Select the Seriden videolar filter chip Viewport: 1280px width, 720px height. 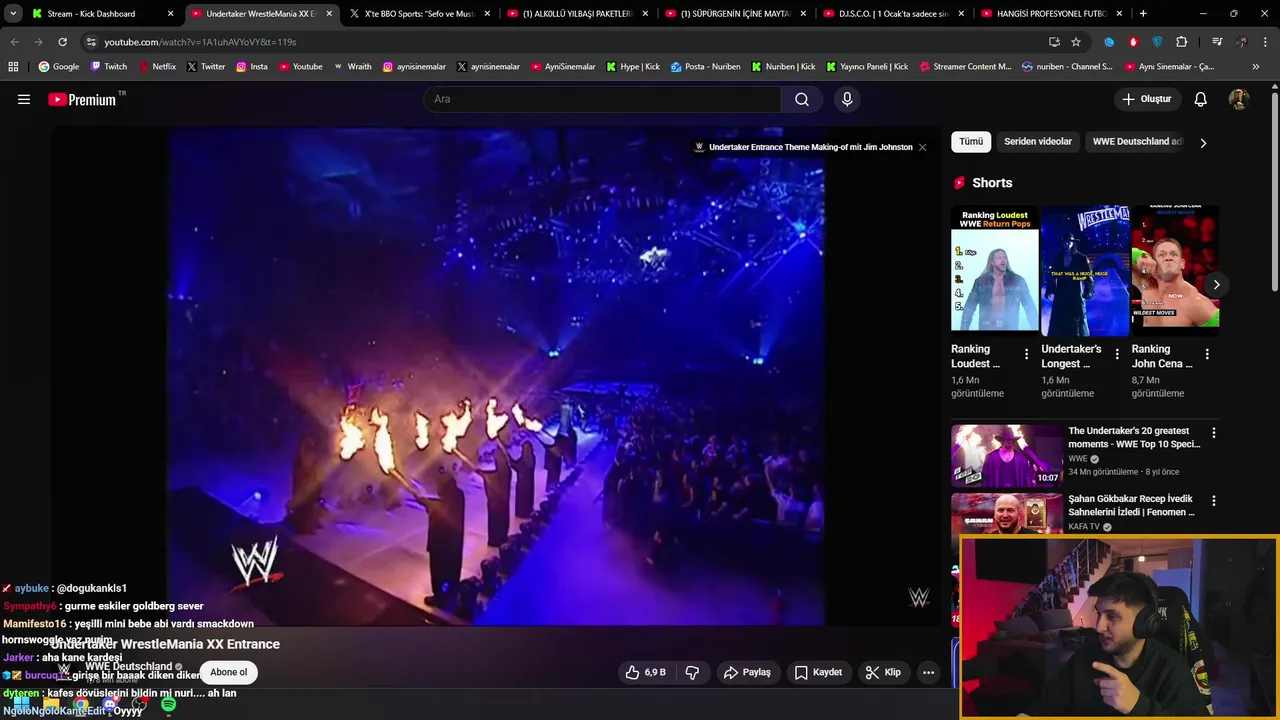[x=1038, y=142]
